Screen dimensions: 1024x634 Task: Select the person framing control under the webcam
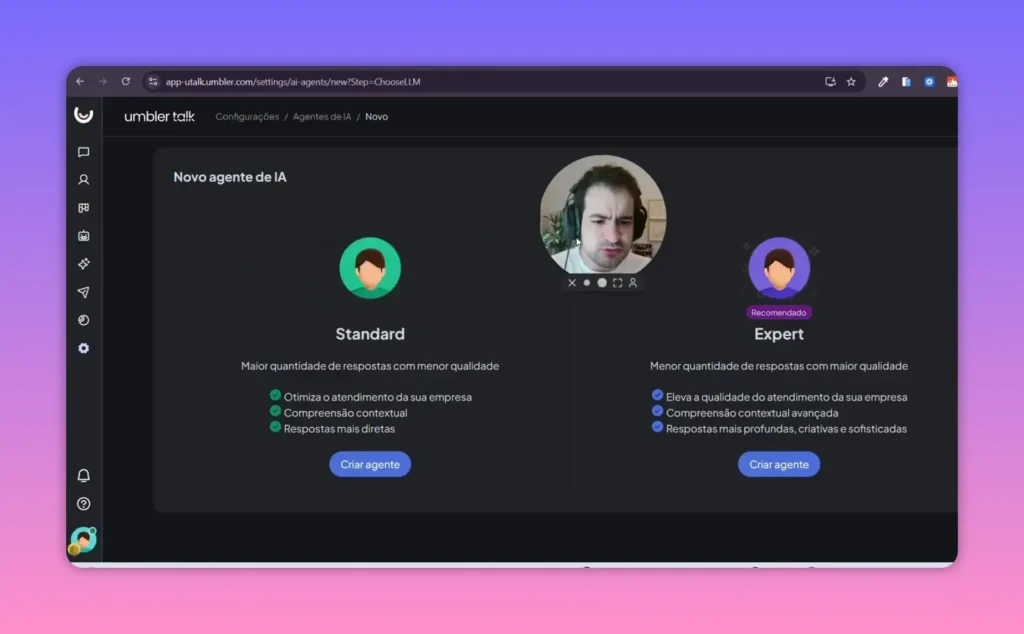pyautogui.click(x=632, y=283)
